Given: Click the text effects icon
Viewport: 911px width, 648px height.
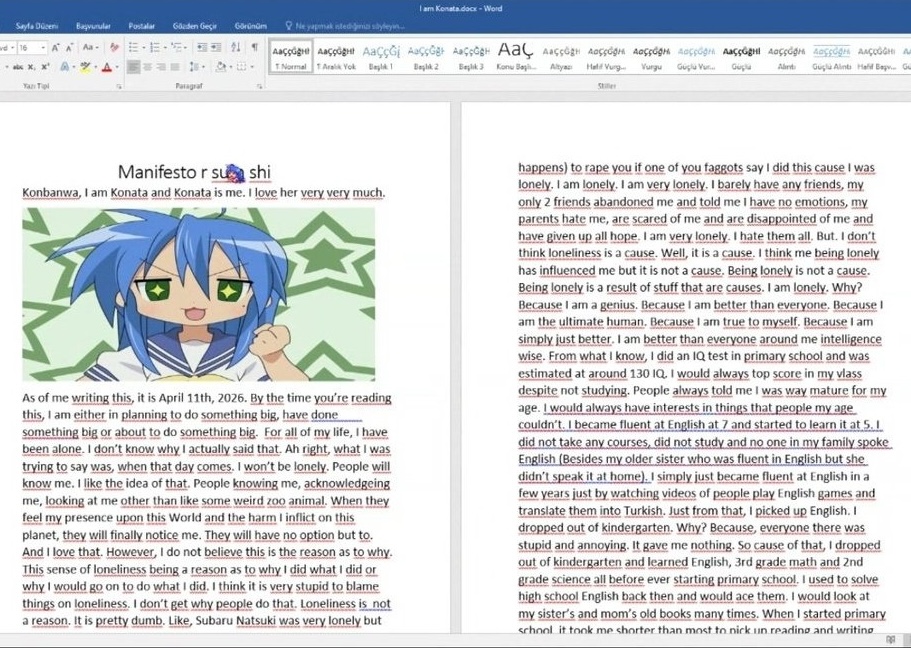Looking at the screenshot, I should [66, 67].
